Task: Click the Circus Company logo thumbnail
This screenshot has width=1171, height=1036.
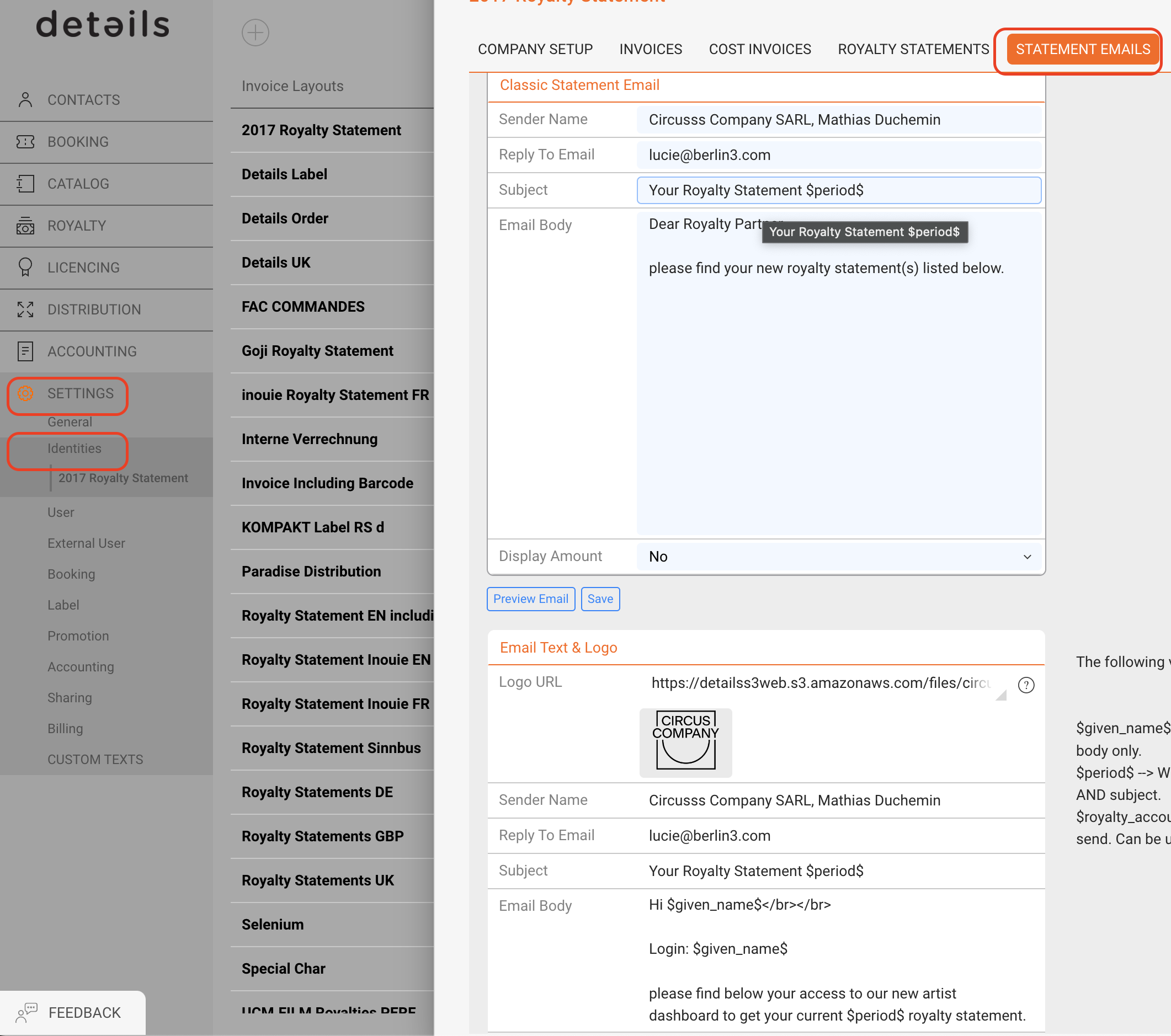Action: click(686, 742)
